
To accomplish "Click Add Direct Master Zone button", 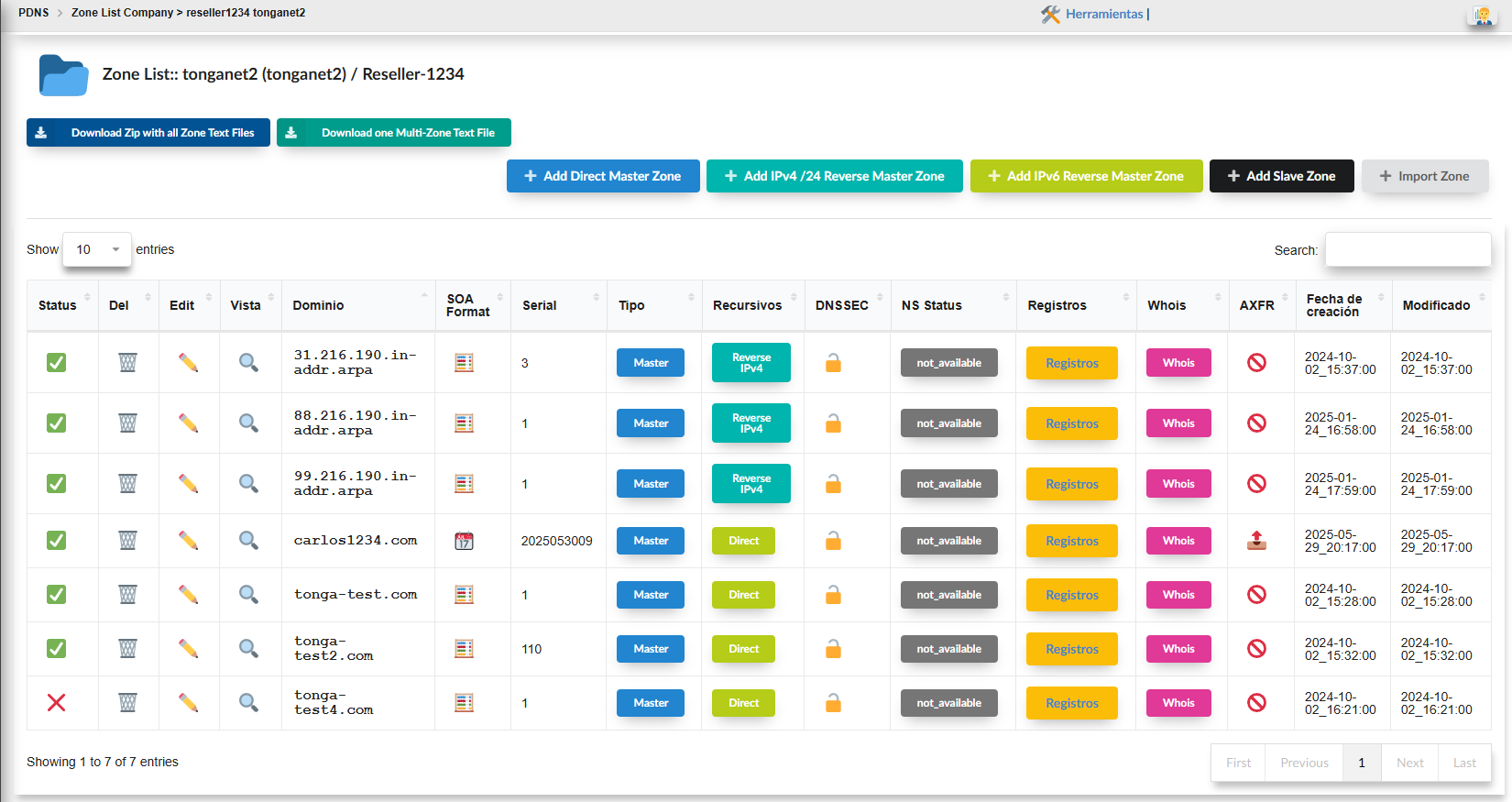I will (603, 176).
